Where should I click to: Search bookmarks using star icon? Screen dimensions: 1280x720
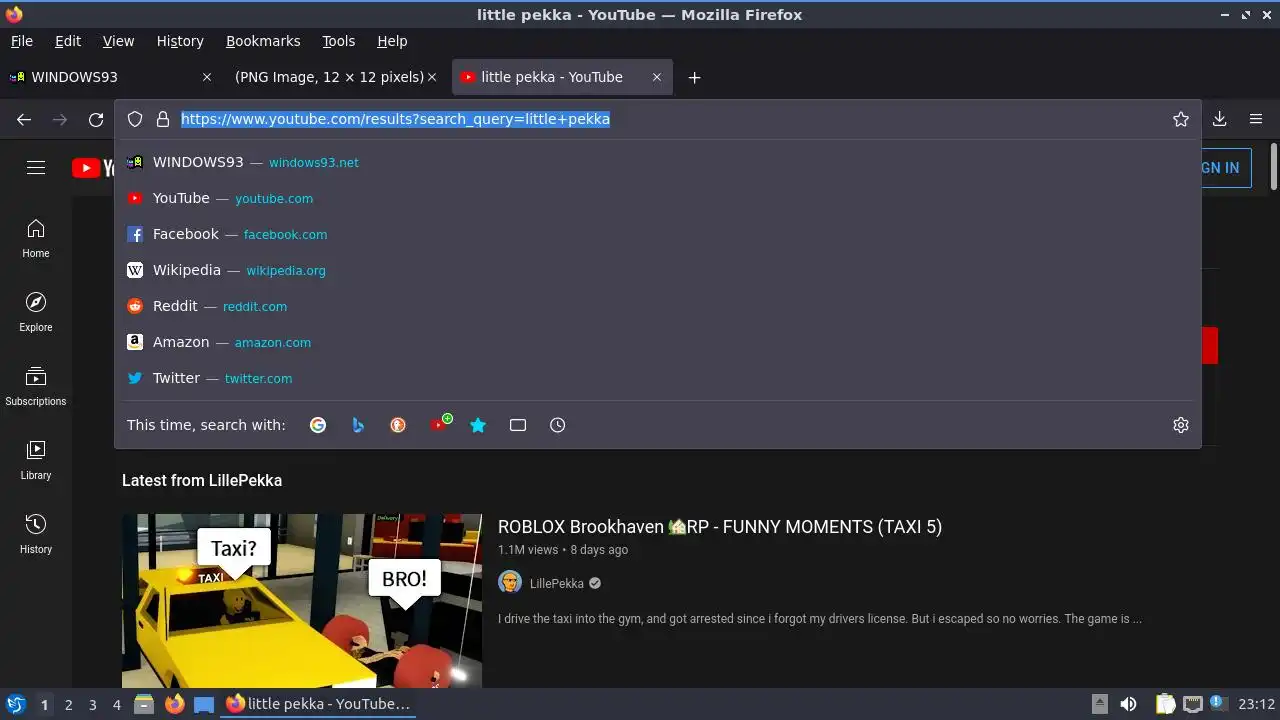[x=478, y=425]
